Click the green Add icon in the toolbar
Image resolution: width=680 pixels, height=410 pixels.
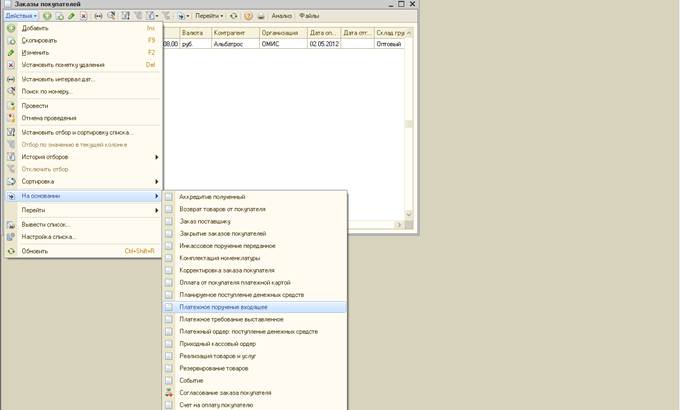[x=47, y=16]
